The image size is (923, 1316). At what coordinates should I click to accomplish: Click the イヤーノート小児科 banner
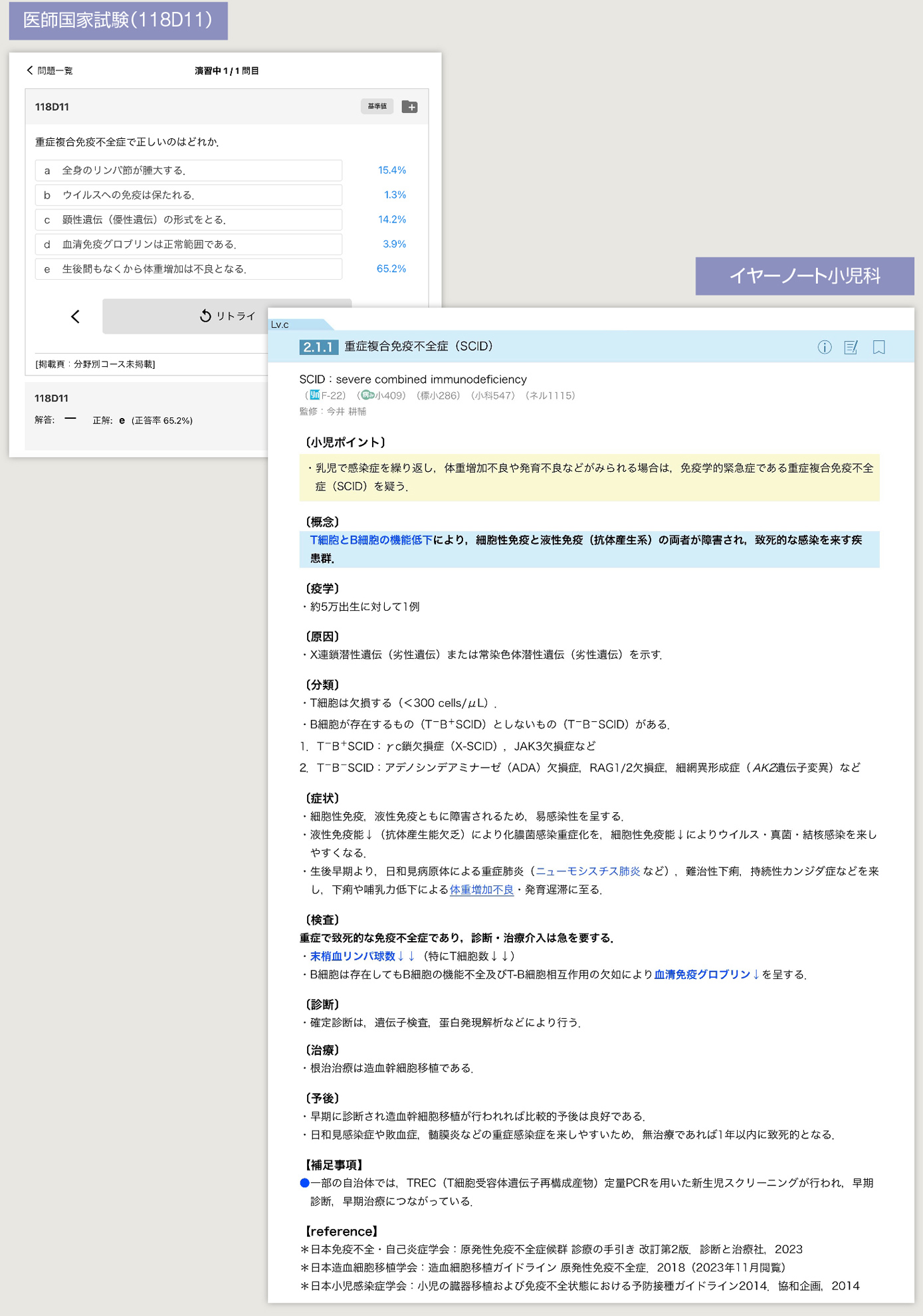tap(805, 276)
